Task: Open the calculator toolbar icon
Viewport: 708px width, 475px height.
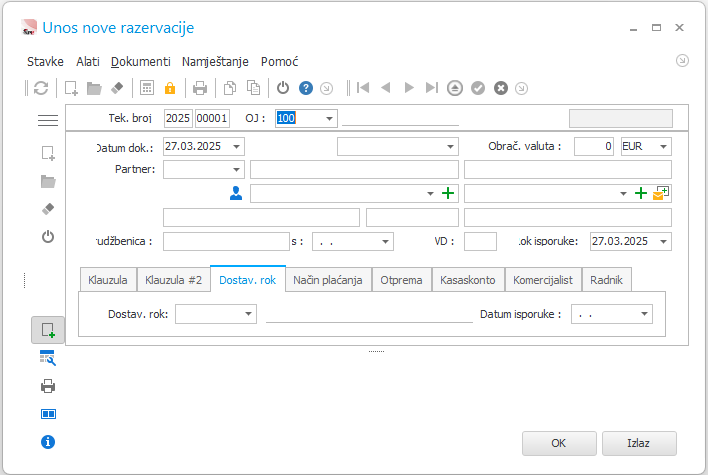Action: click(x=147, y=88)
